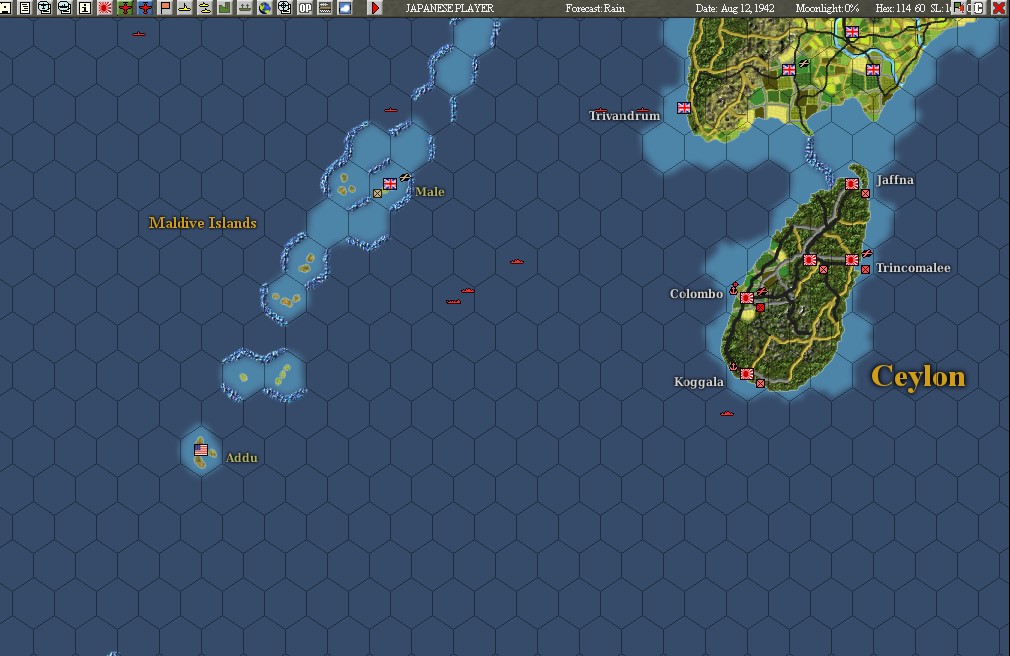
Task: Select the yellow unit marker at Male
Action: tap(377, 193)
